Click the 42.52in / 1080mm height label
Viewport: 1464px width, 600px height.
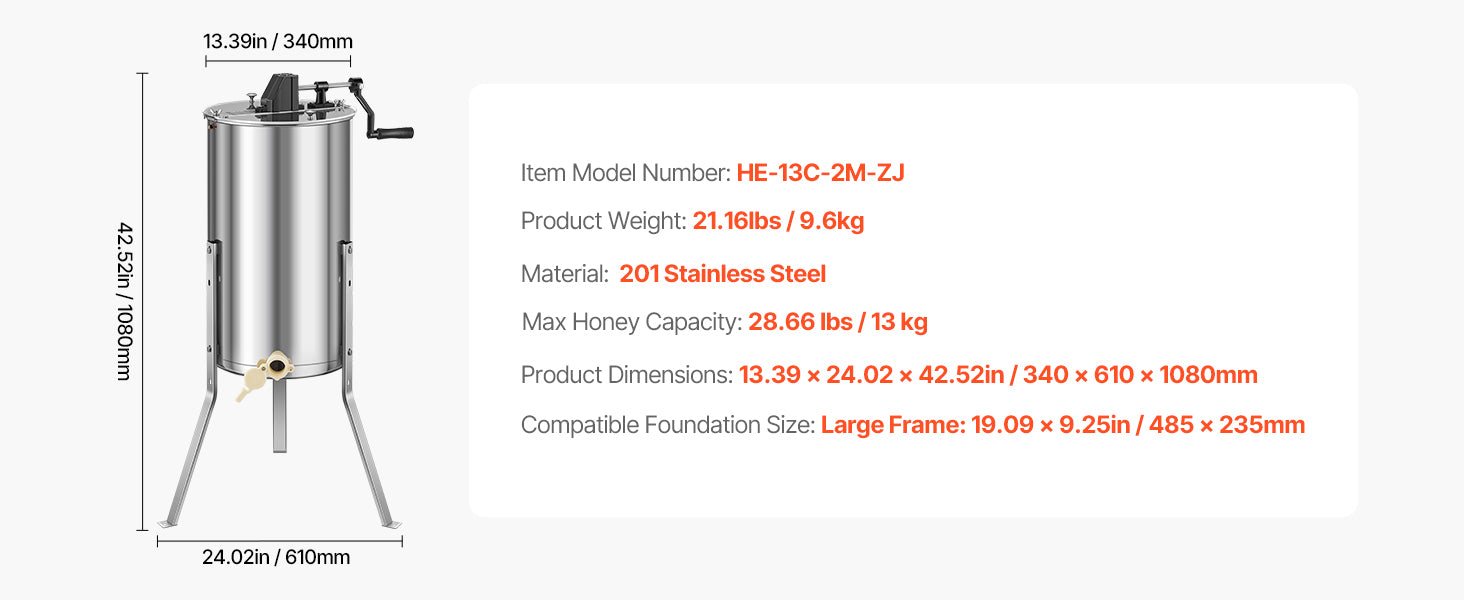point(124,300)
